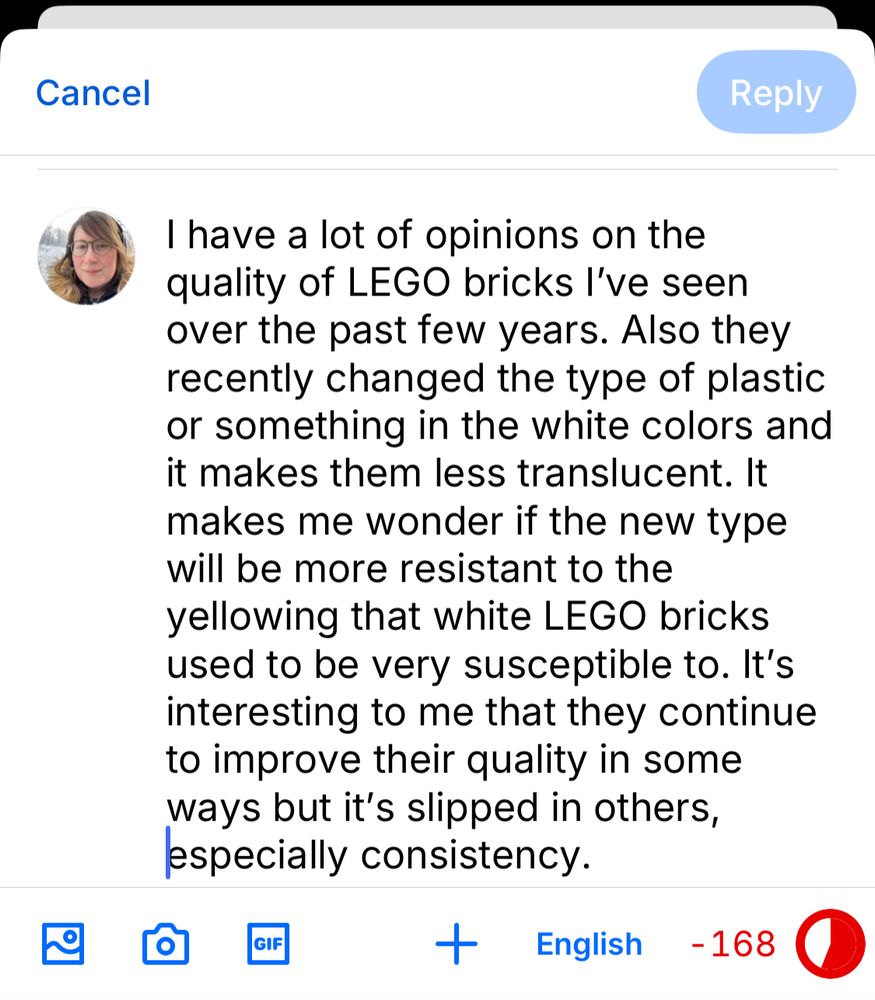Screen dimensions: 875x1000
Task: Open the camera to take a photo
Action: point(165,943)
